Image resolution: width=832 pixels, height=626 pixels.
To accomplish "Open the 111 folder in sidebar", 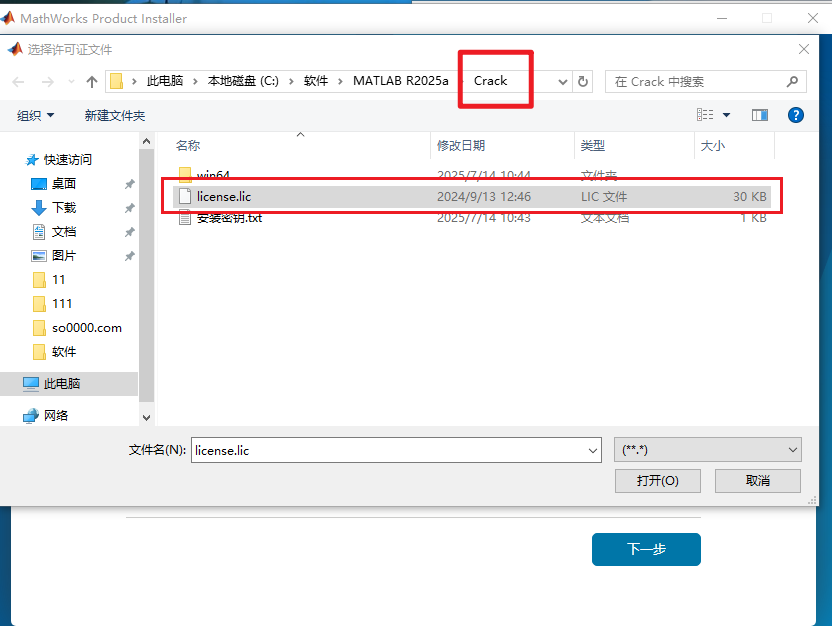I will point(62,303).
